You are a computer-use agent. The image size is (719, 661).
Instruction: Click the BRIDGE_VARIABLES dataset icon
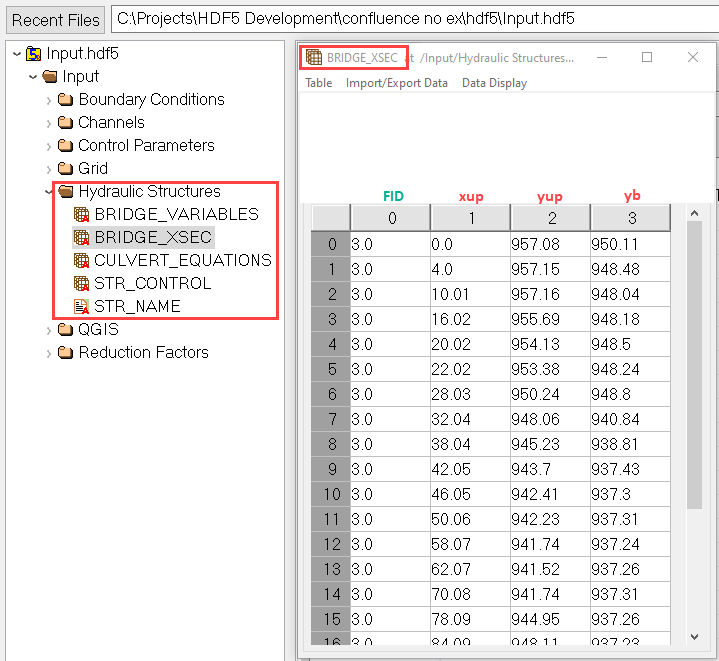(82, 214)
